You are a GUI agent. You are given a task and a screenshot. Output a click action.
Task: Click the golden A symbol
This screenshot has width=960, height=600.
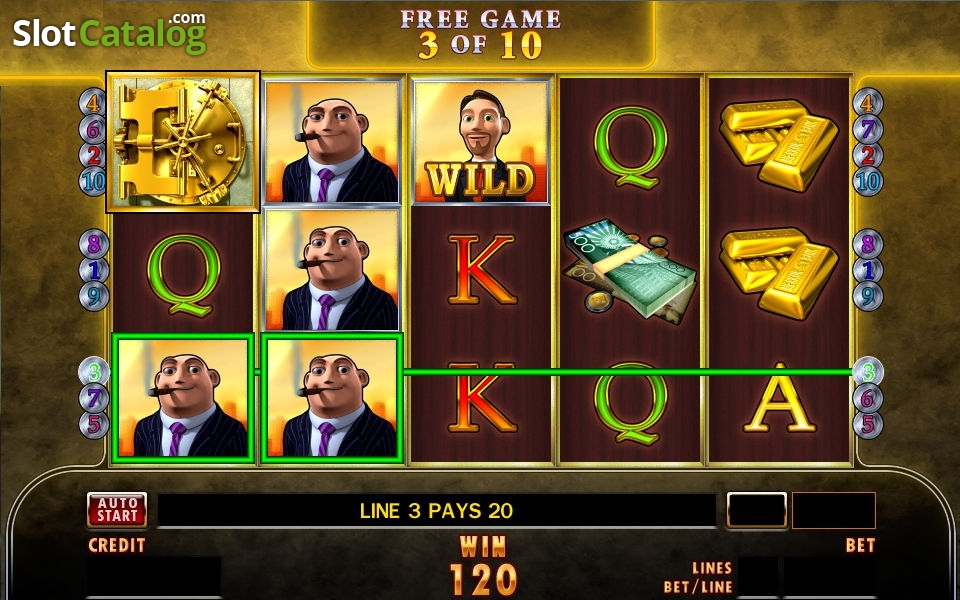point(779,398)
